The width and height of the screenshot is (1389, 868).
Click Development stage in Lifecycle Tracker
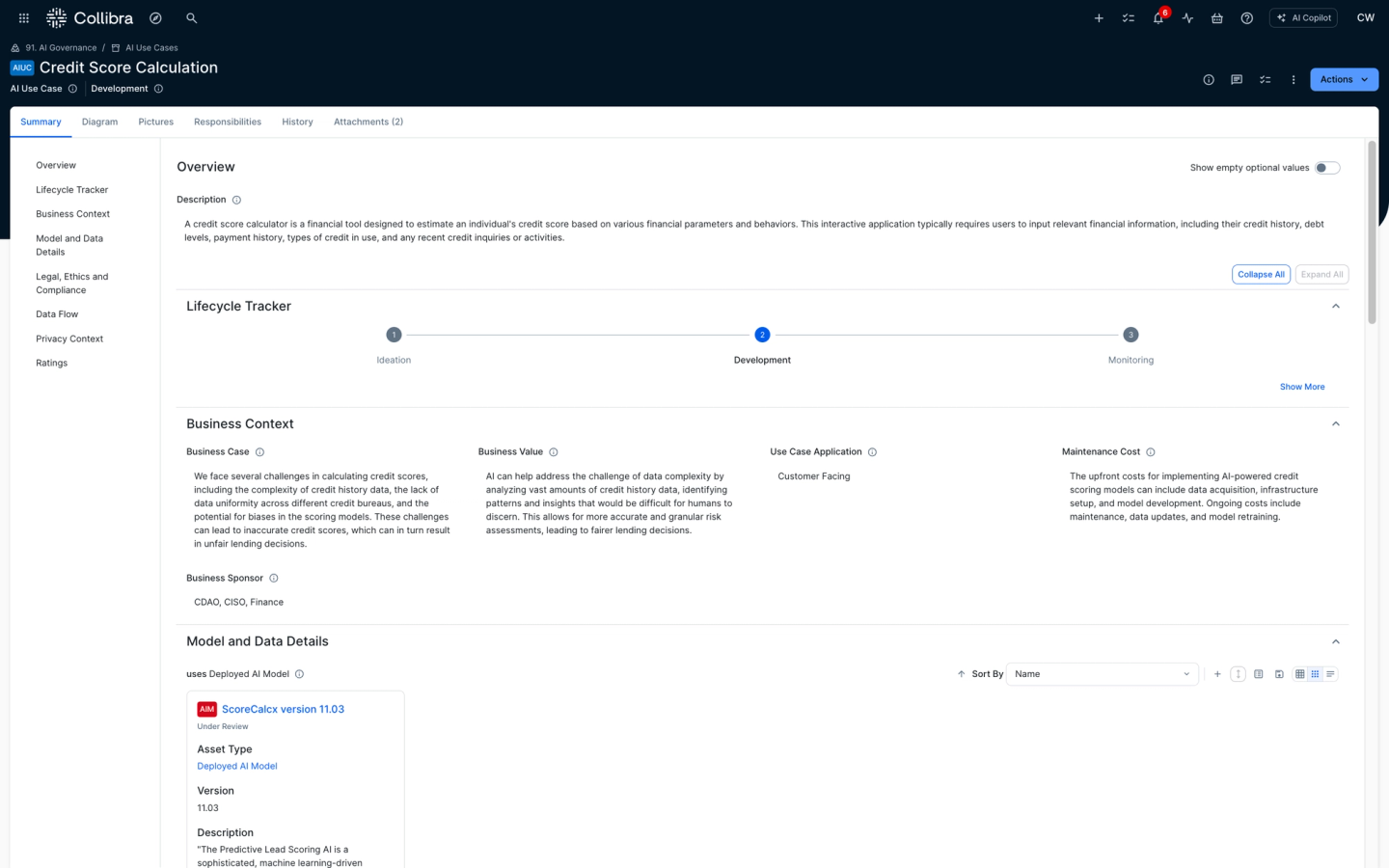pos(762,335)
